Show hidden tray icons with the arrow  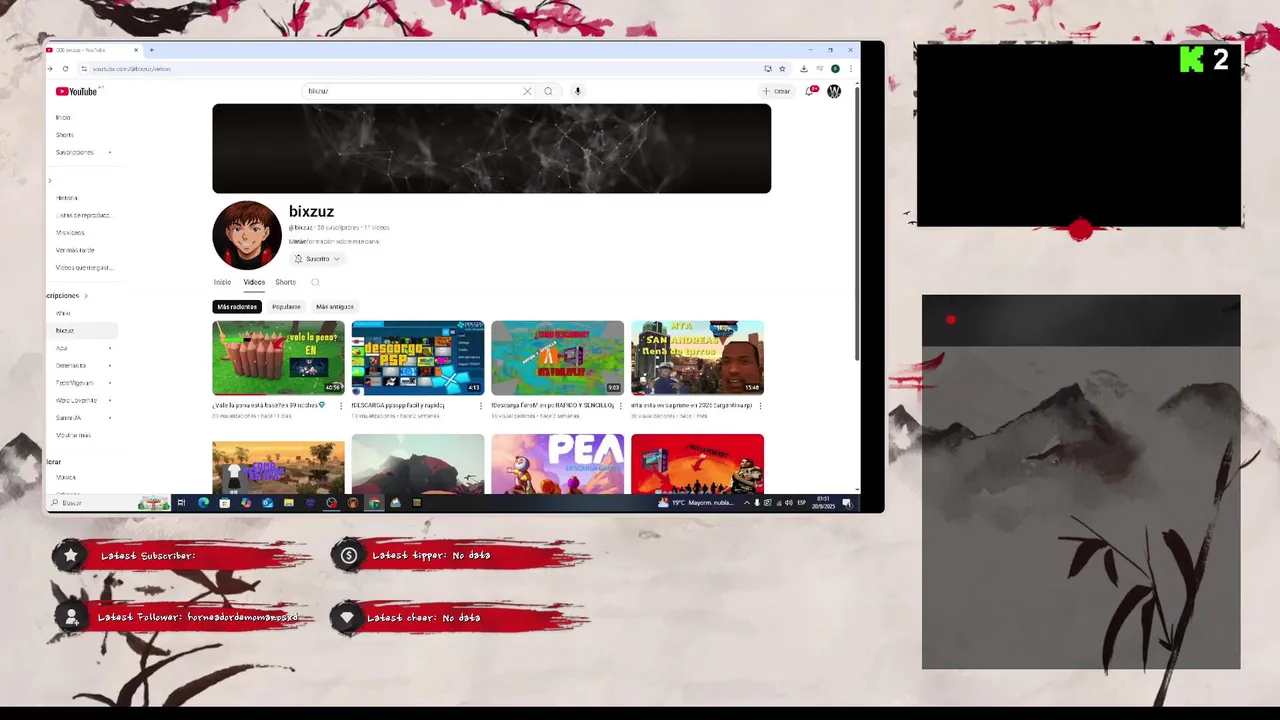746,503
